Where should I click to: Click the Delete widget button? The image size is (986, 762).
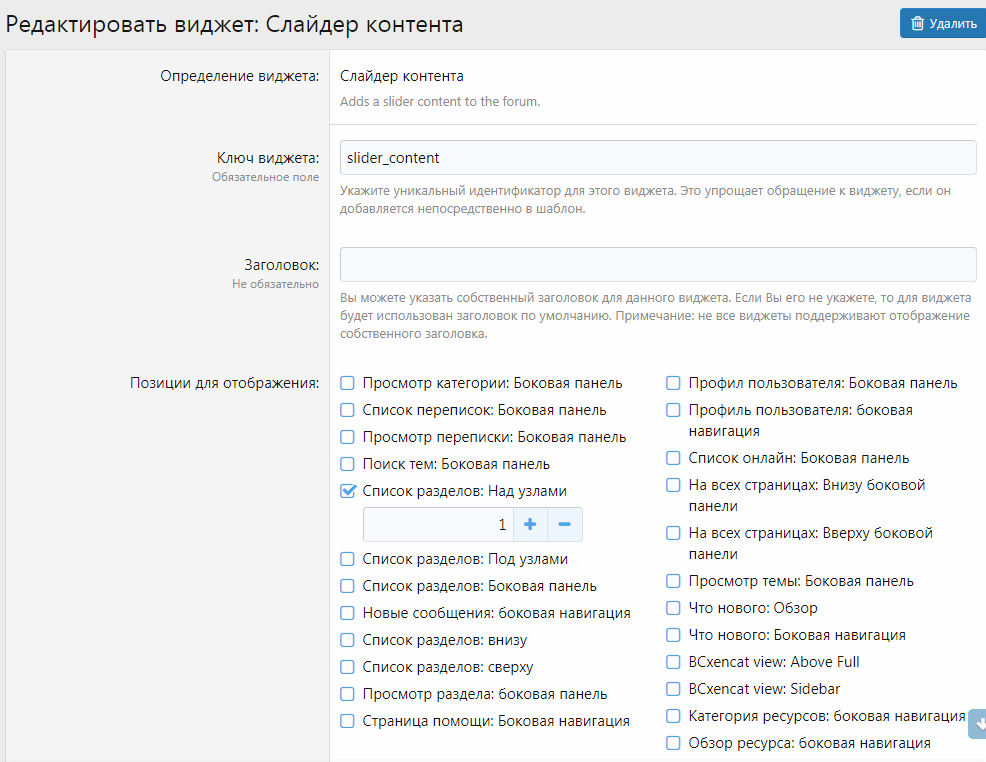[942, 24]
